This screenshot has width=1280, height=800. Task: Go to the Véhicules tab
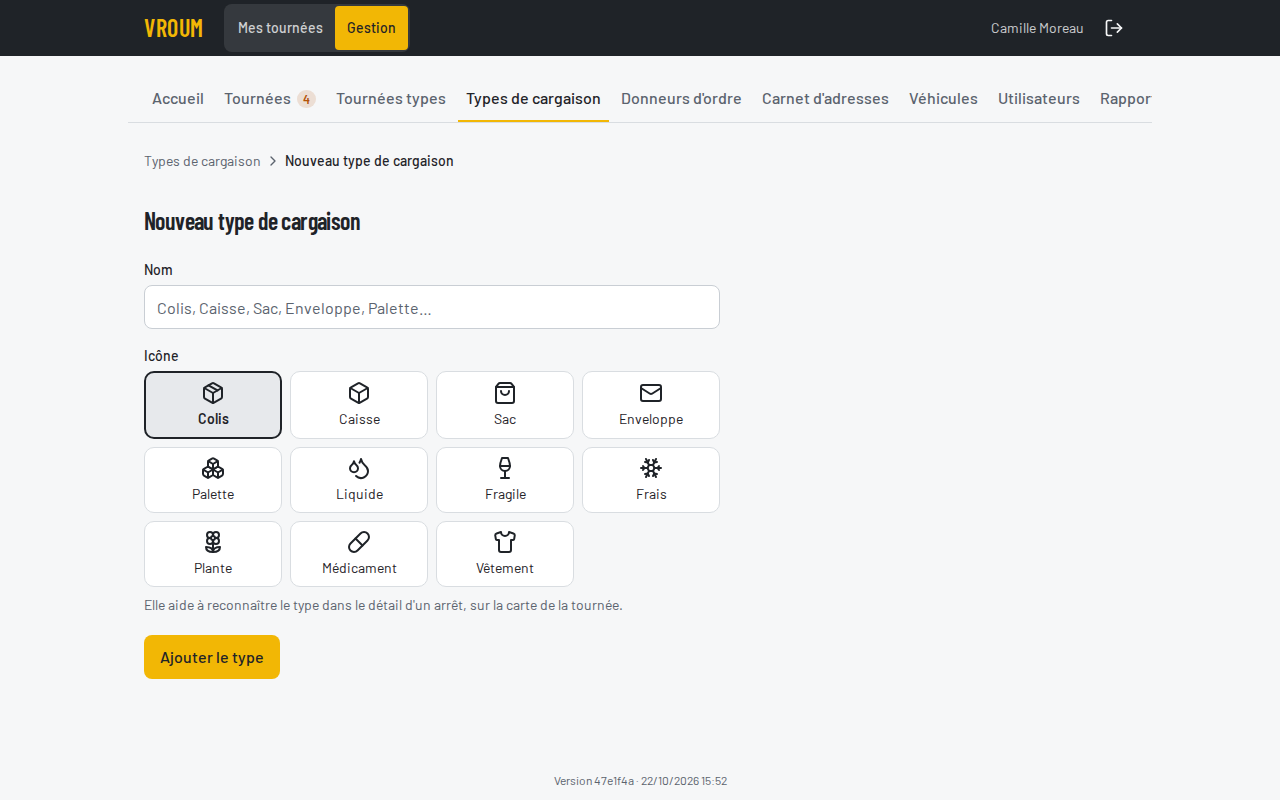(943, 98)
